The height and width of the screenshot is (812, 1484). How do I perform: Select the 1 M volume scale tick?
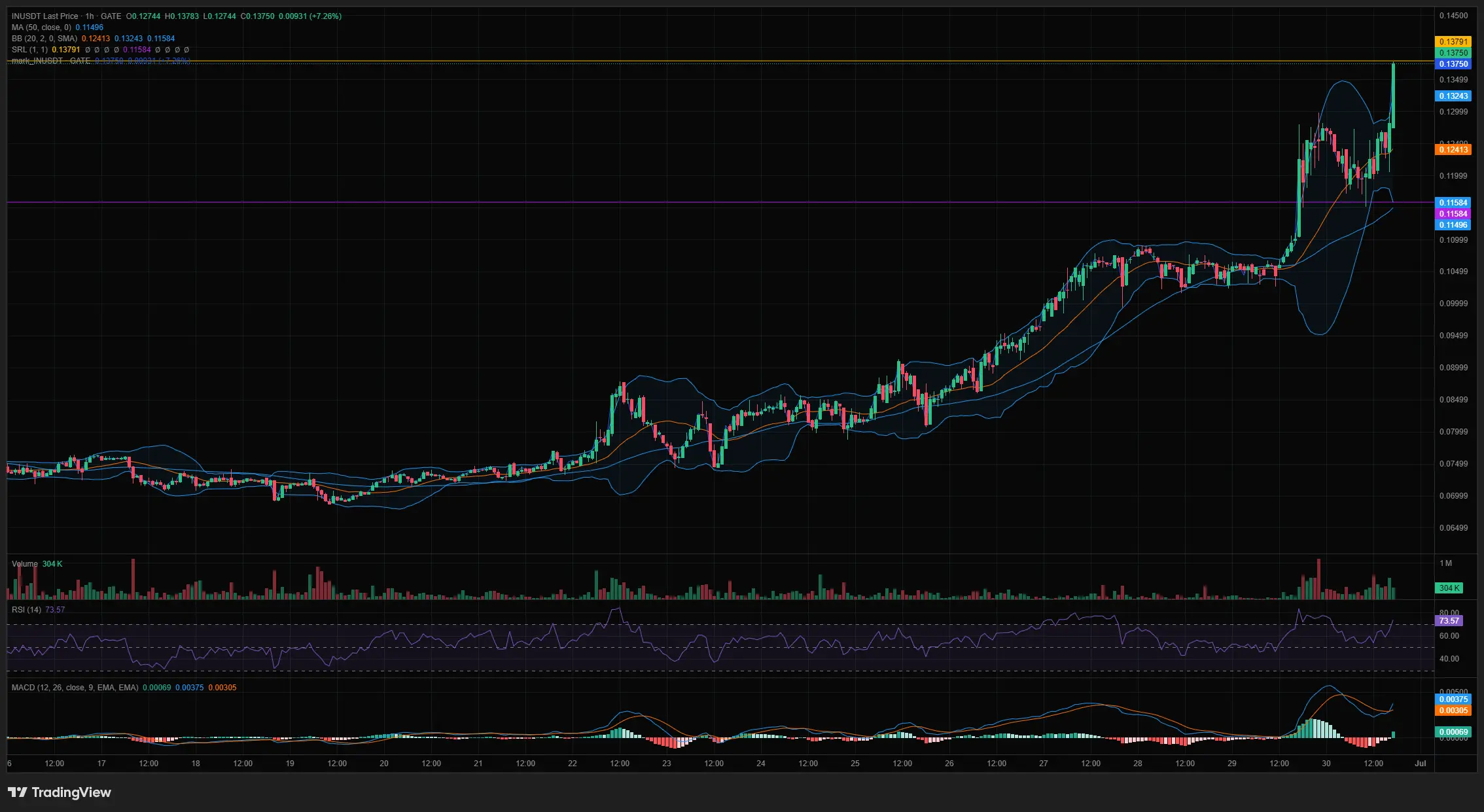coord(1445,563)
